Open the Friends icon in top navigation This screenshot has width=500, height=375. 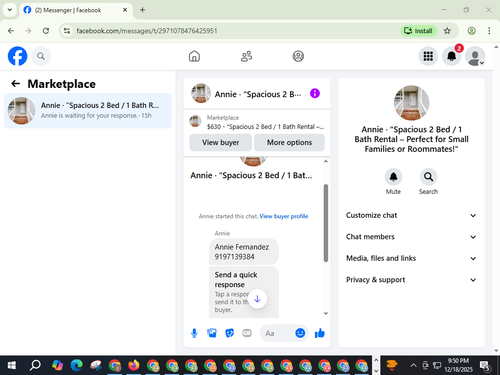[246, 56]
